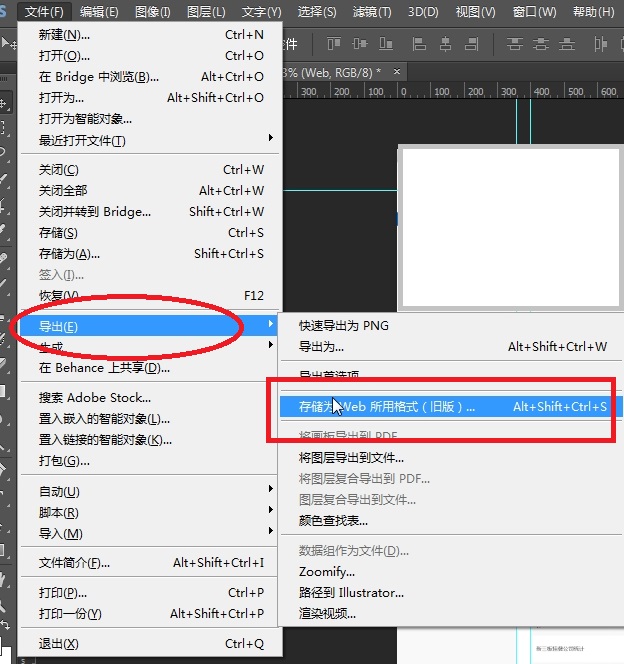Expand the 最近打开文件(T) submenu arrow
624x664 pixels.
(271, 138)
